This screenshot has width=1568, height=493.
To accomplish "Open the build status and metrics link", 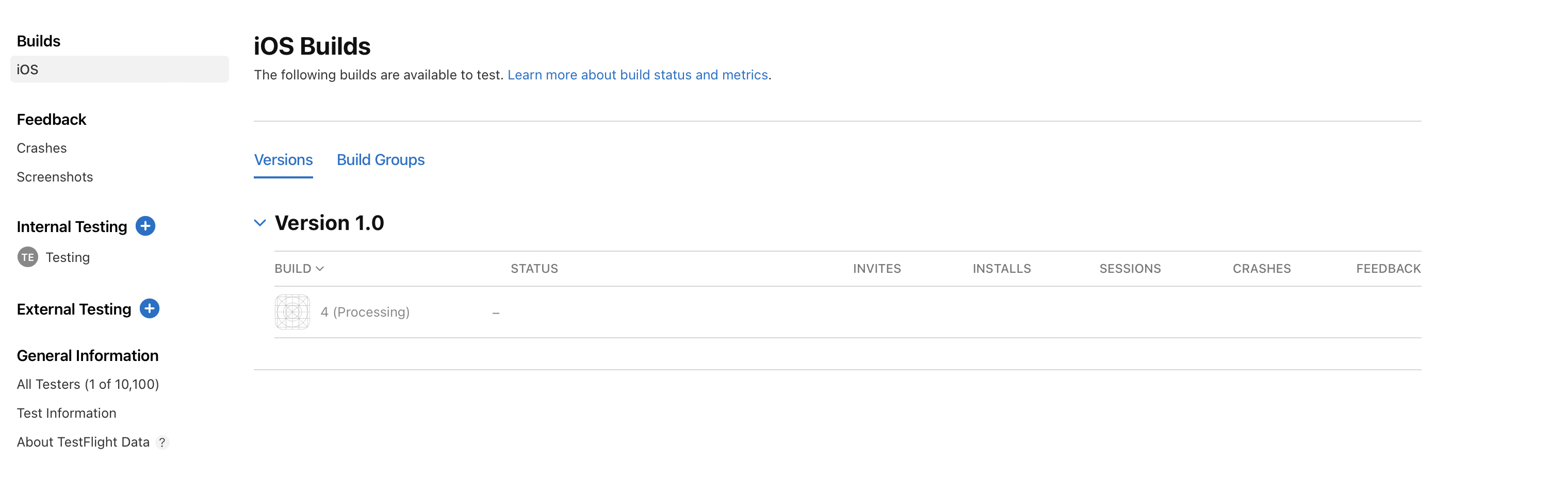I will (x=638, y=75).
